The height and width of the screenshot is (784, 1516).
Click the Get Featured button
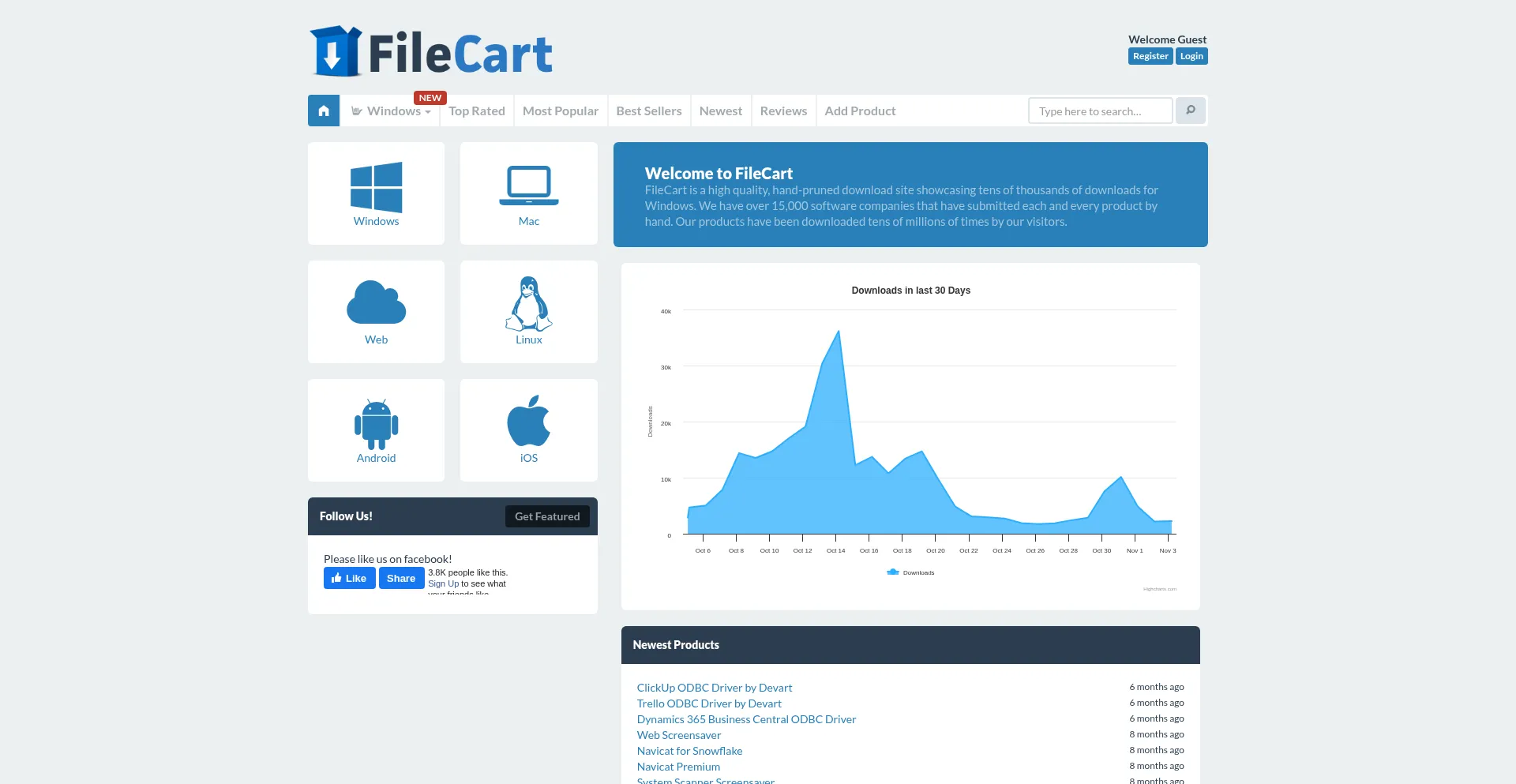(547, 516)
